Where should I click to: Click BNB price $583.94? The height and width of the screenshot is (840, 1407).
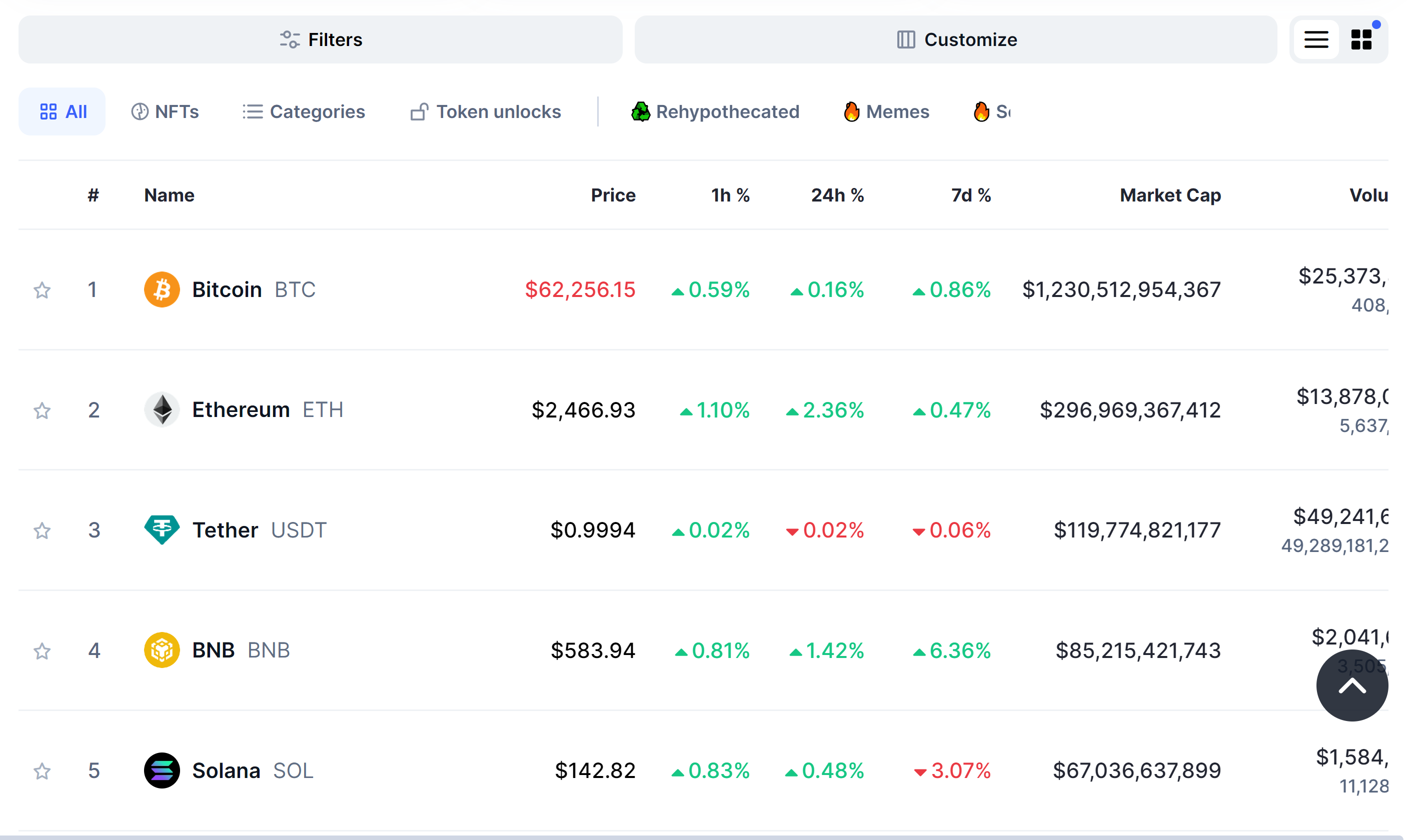click(x=593, y=650)
